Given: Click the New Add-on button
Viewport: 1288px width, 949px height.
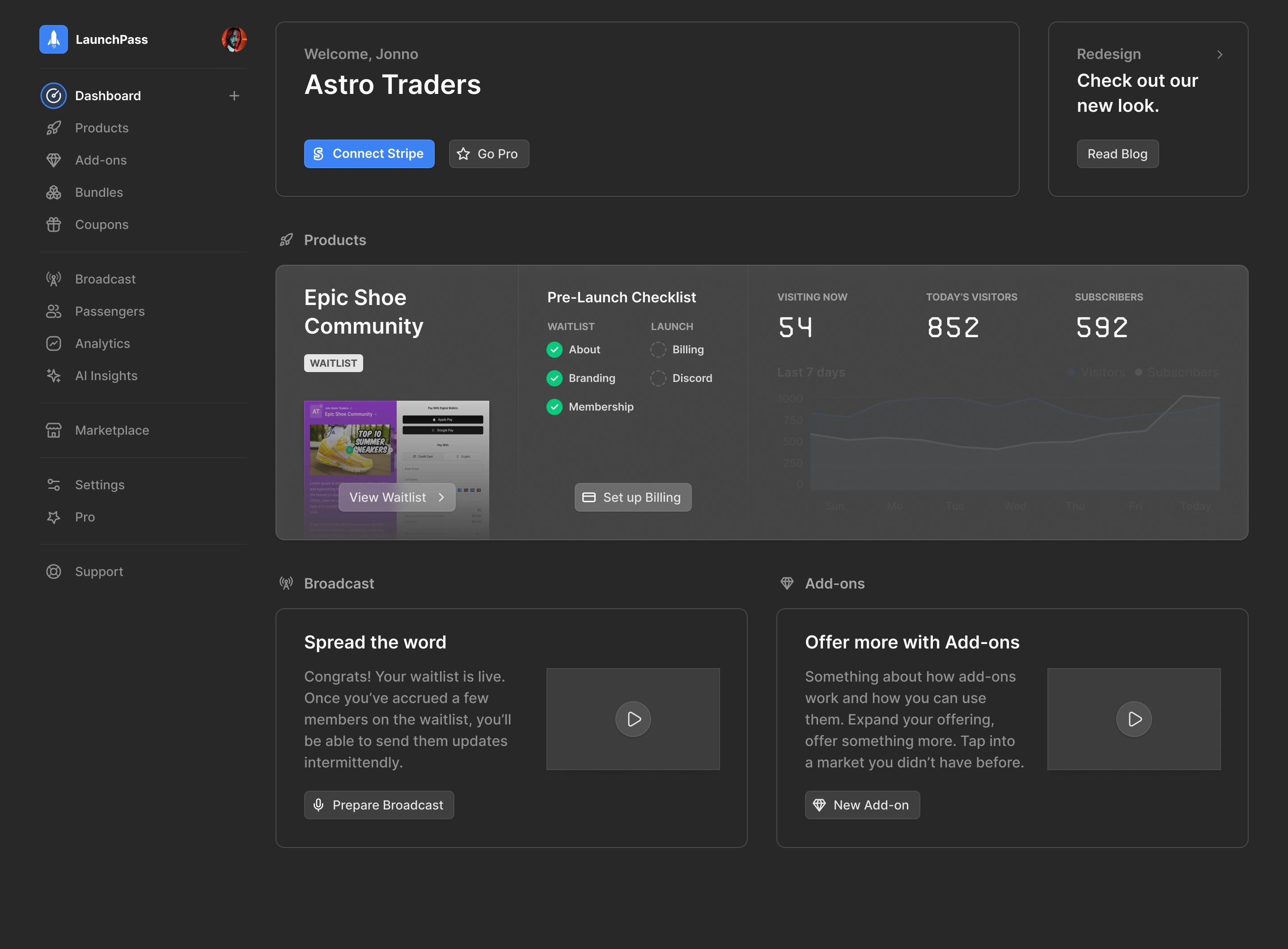Looking at the screenshot, I should [x=862, y=804].
